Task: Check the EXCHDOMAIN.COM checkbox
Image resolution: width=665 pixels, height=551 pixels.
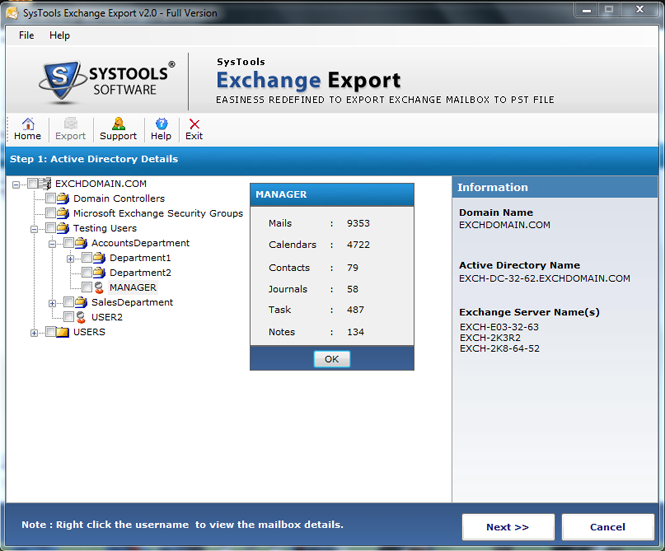Action: point(32,183)
